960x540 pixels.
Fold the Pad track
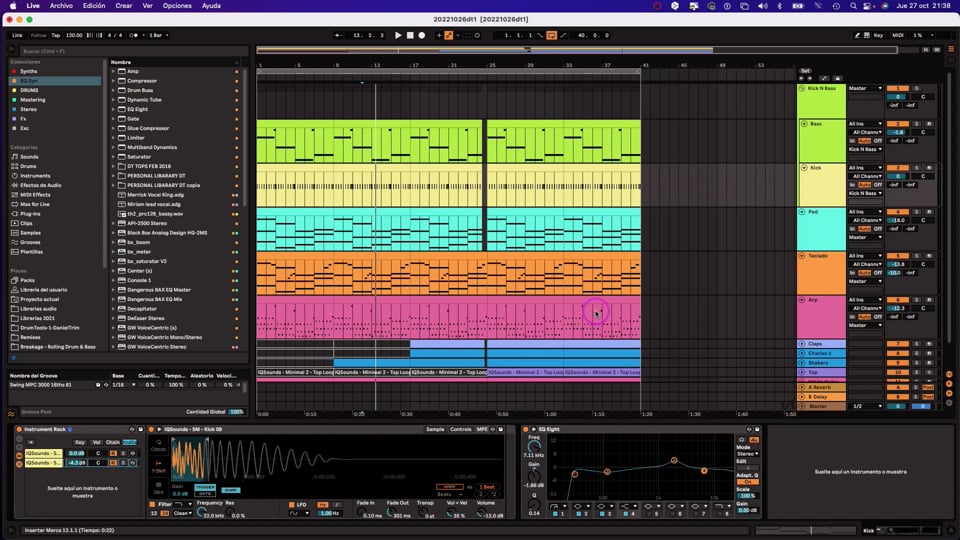coord(802,212)
